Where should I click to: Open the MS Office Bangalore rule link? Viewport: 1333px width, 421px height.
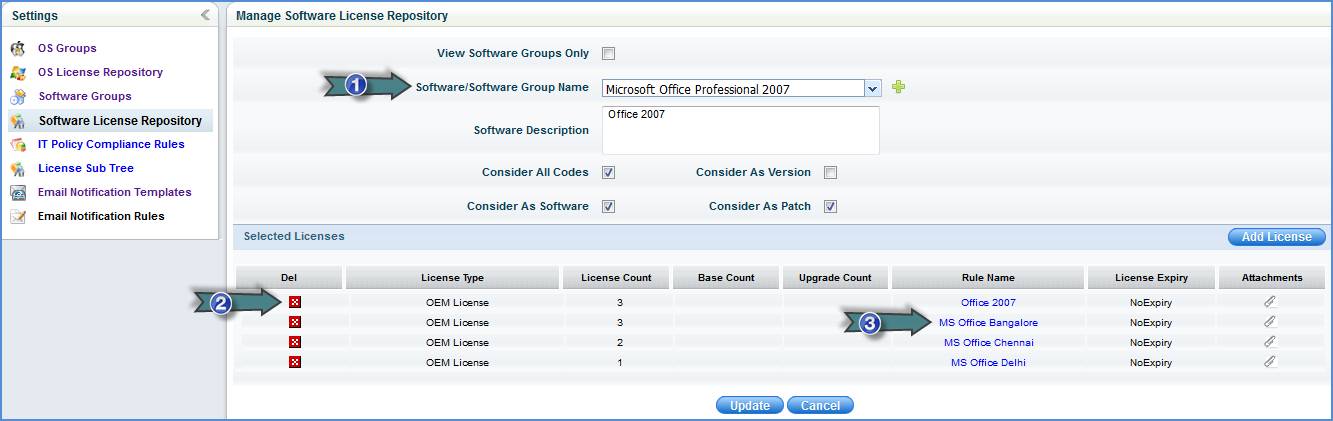(x=988, y=322)
